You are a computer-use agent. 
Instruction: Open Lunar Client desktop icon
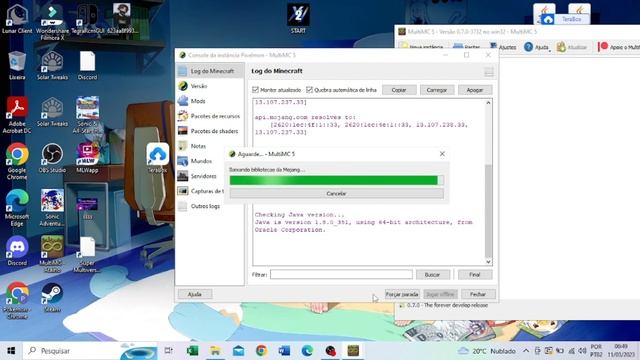click(17, 19)
